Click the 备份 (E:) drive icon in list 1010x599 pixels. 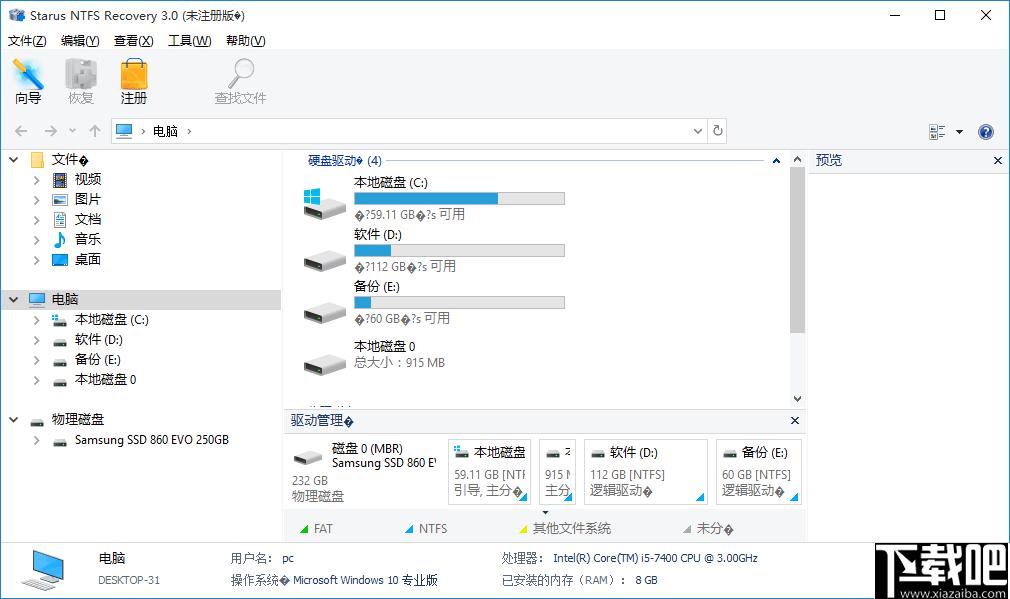pos(325,312)
